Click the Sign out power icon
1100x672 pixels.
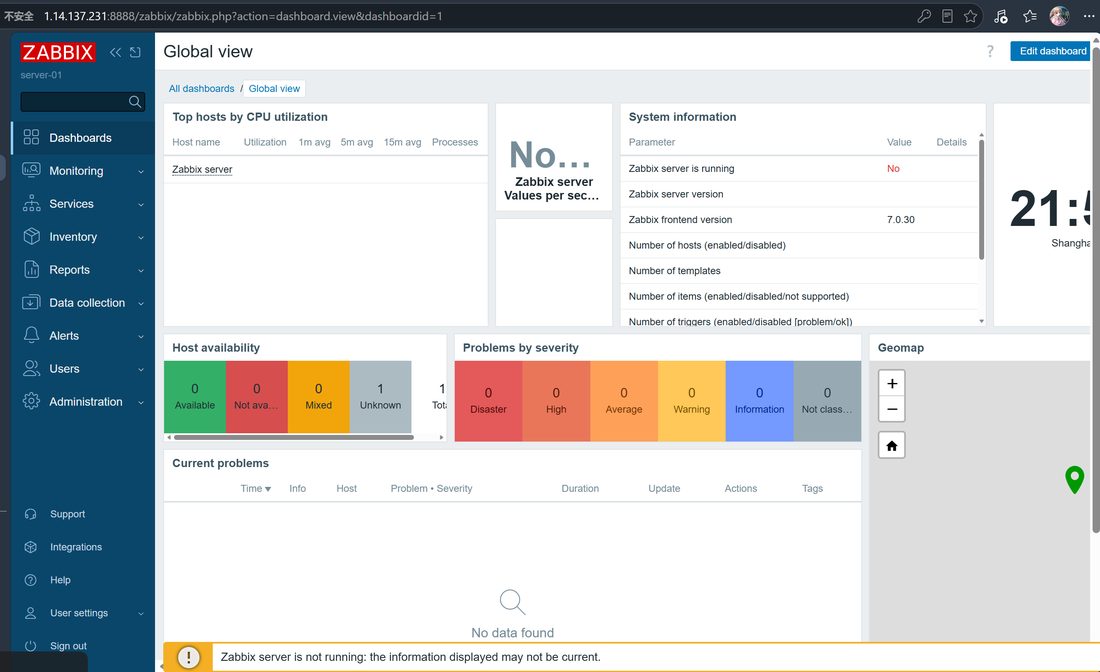click(x=30, y=646)
